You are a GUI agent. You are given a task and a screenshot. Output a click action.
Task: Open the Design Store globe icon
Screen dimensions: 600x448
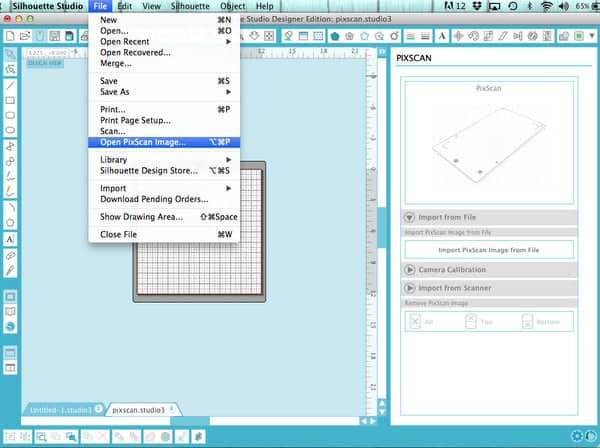point(10,326)
